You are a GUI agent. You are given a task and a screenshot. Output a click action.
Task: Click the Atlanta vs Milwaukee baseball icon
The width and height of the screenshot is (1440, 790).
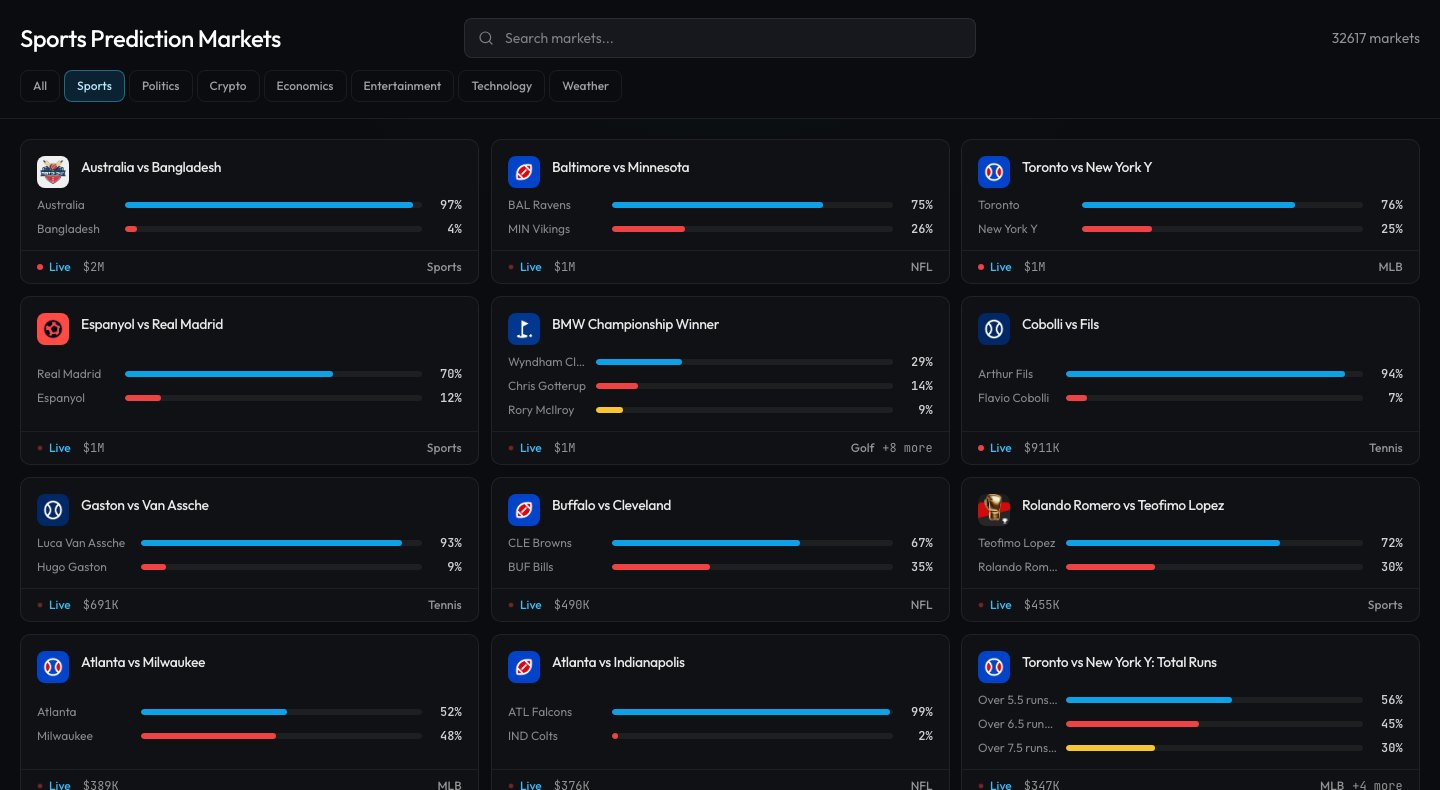(x=53, y=667)
